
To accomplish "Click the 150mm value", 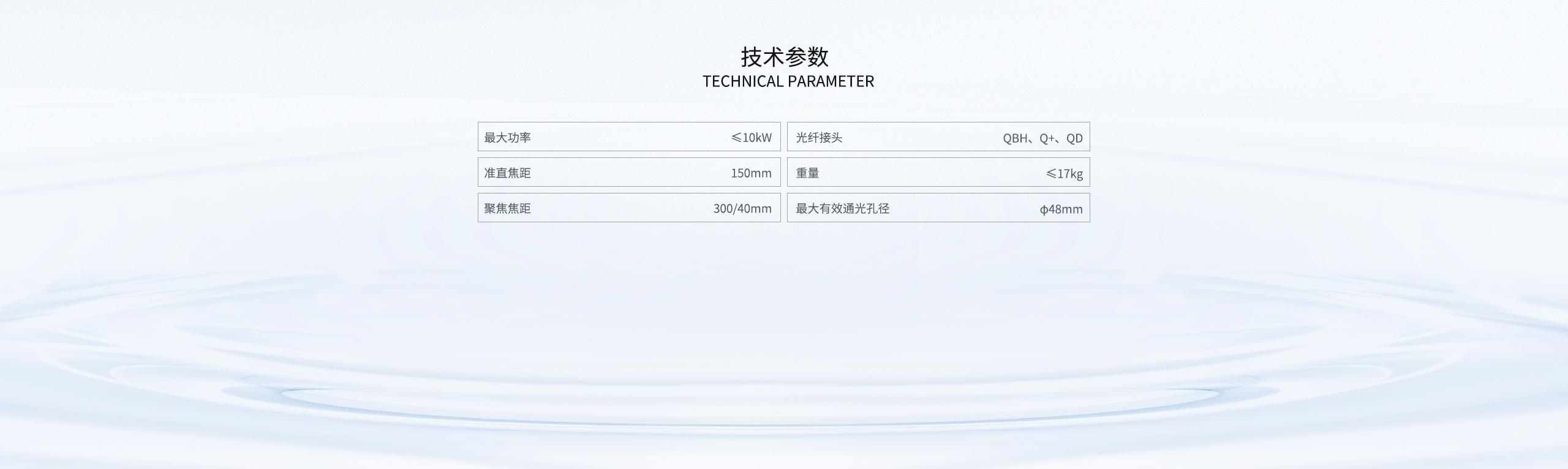I will 751,173.
